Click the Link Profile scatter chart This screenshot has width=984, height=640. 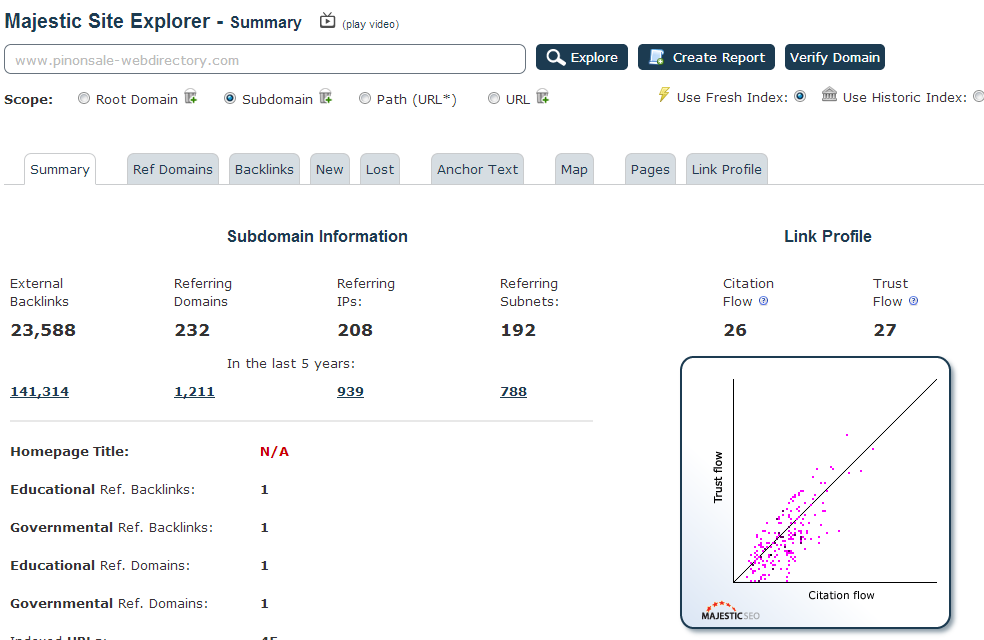click(815, 493)
